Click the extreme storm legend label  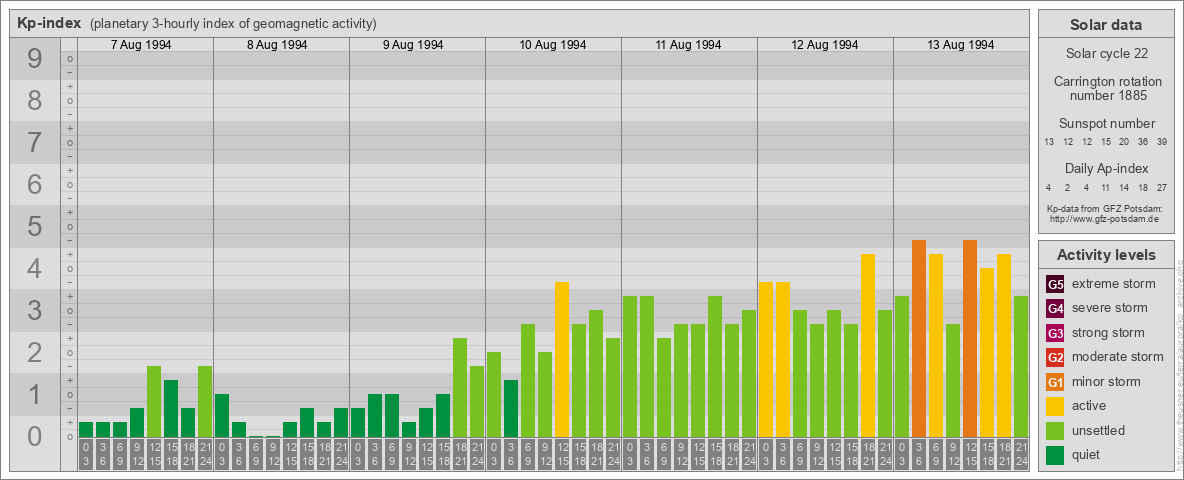tap(1114, 284)
